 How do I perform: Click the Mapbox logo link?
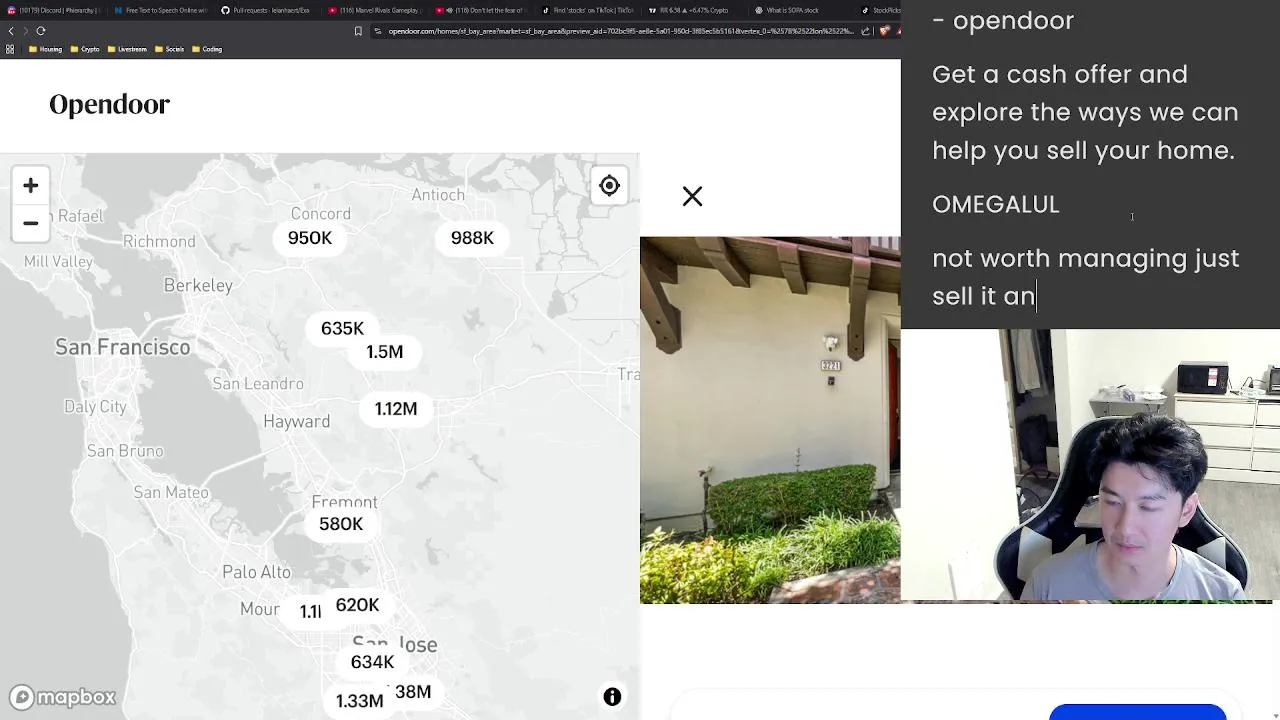pos(63,697)
